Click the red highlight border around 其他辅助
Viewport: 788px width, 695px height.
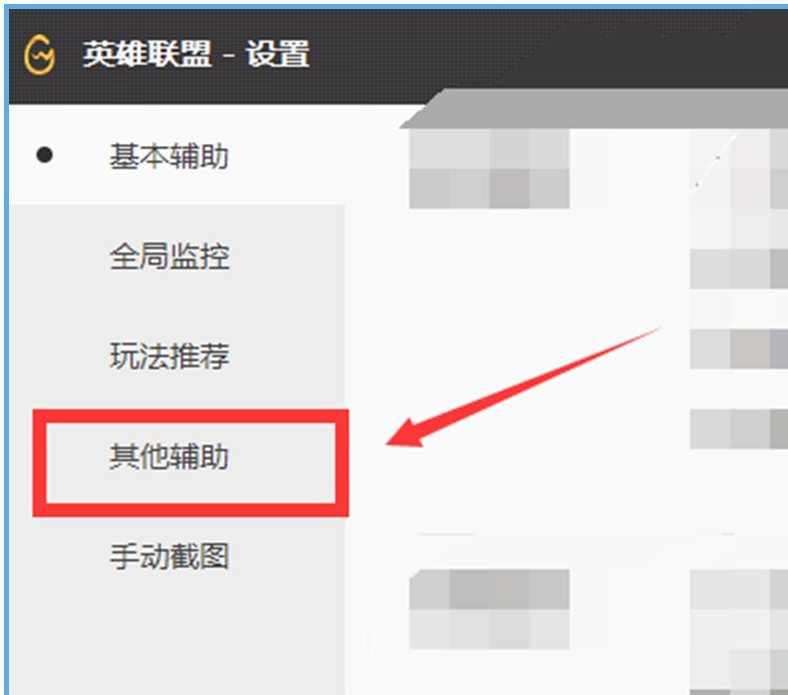[x=190, y=463]
